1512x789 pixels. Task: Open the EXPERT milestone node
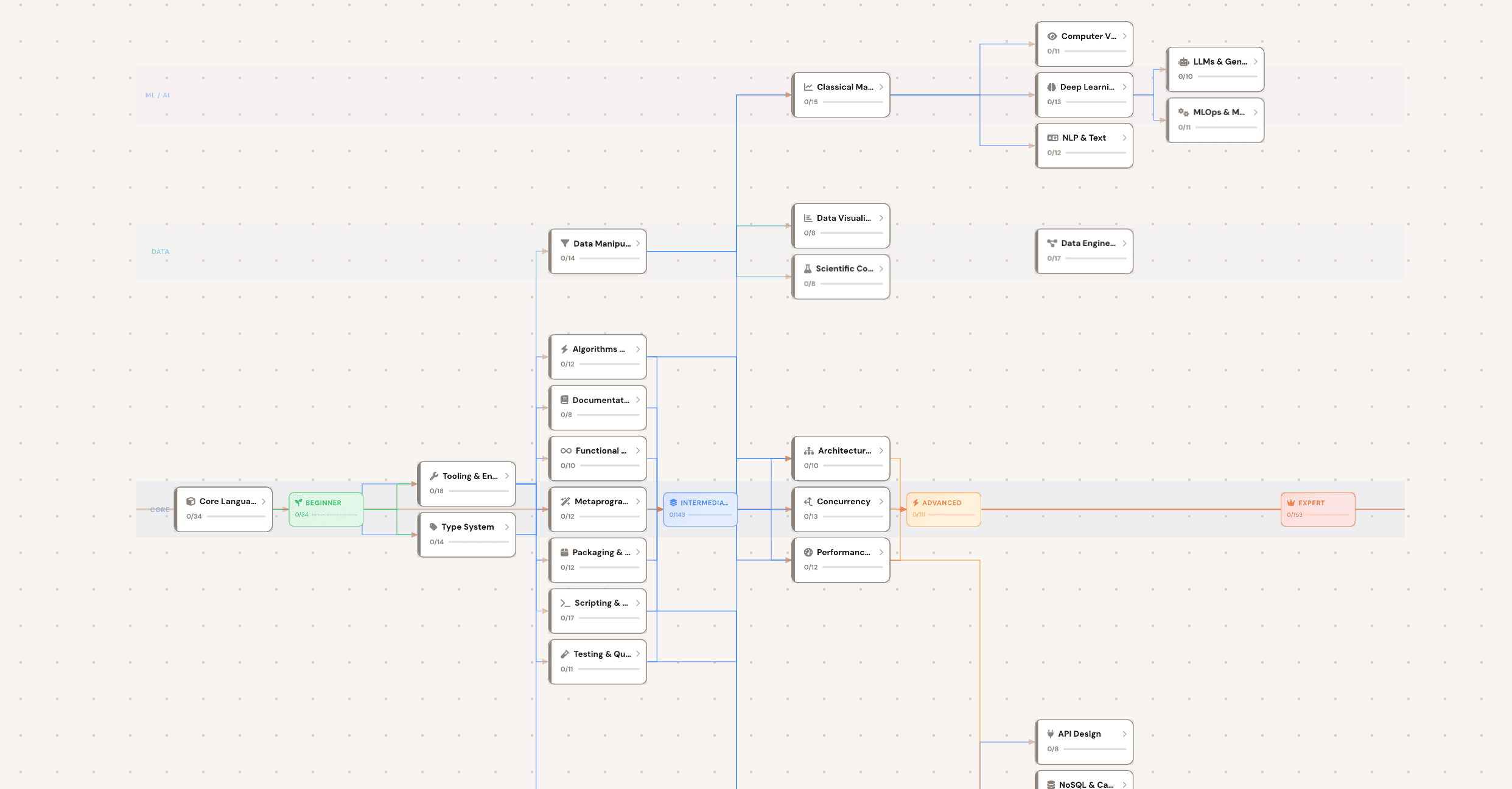(x=1317, y=508)
